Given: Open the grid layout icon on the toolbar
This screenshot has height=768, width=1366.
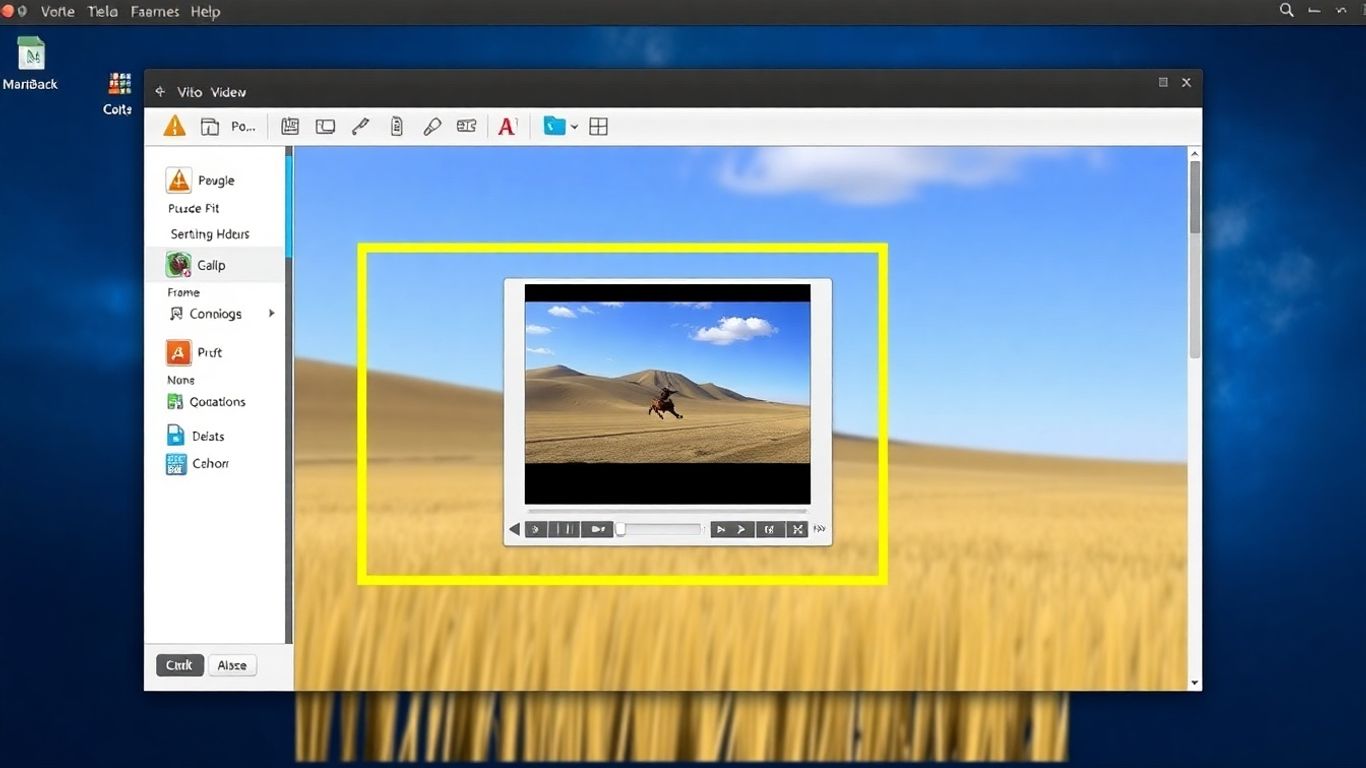Looking at the screenshot, I should point(598,126).
